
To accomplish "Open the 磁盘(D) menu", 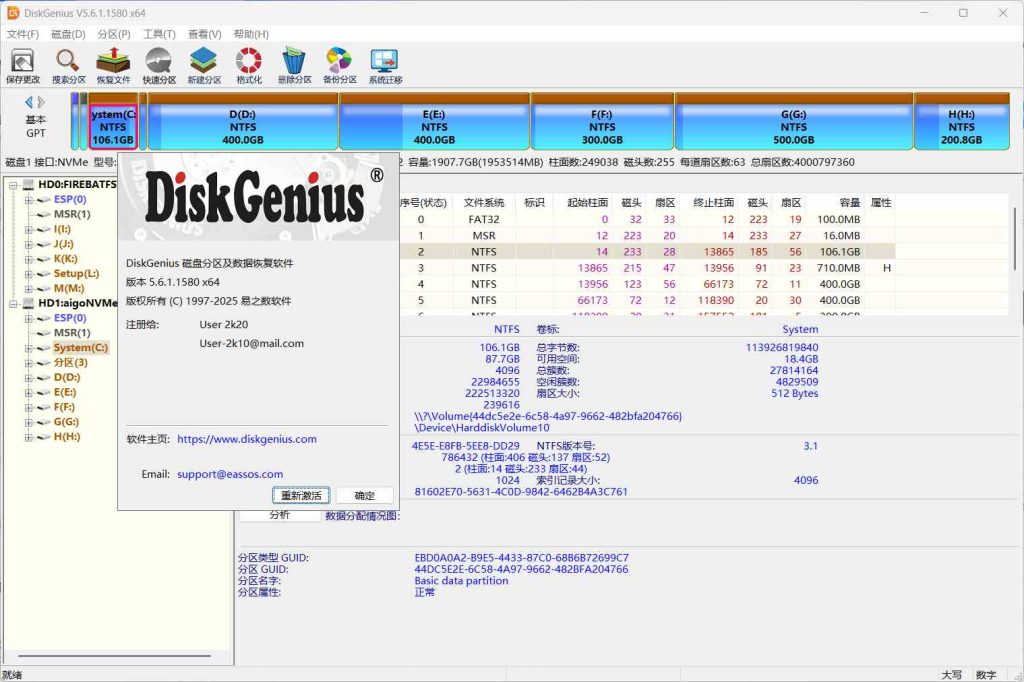I will 69,34.
